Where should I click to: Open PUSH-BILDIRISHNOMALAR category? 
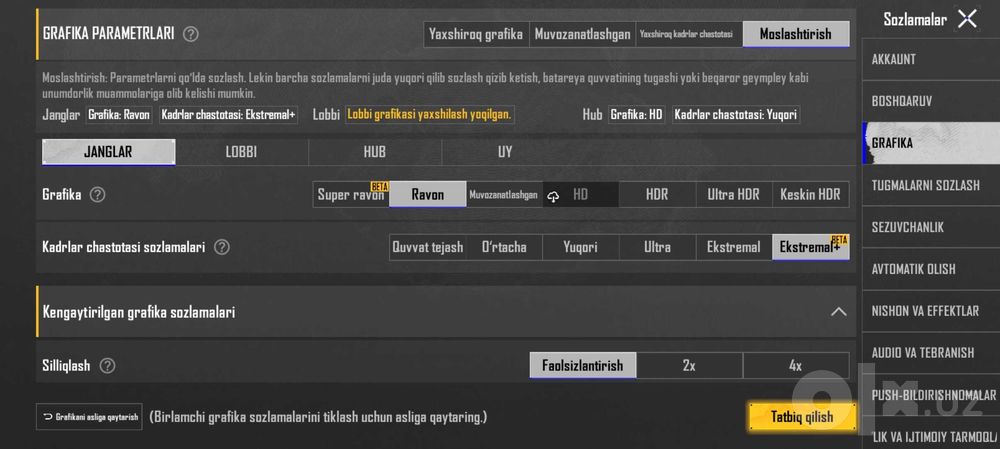coord(931,395)
